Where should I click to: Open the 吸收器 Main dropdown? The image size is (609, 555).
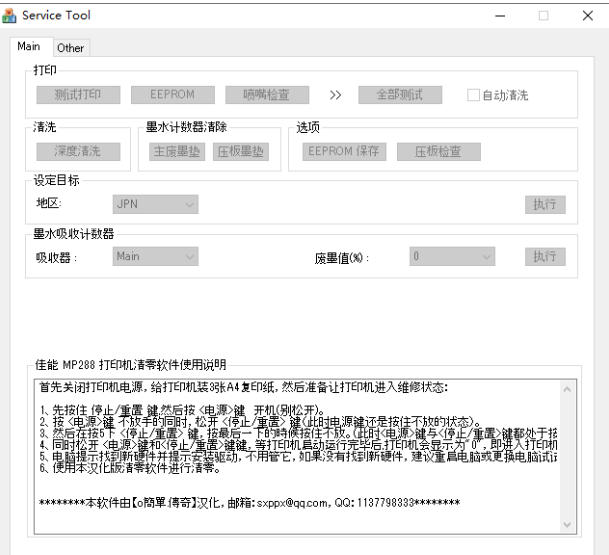(155, 257)
